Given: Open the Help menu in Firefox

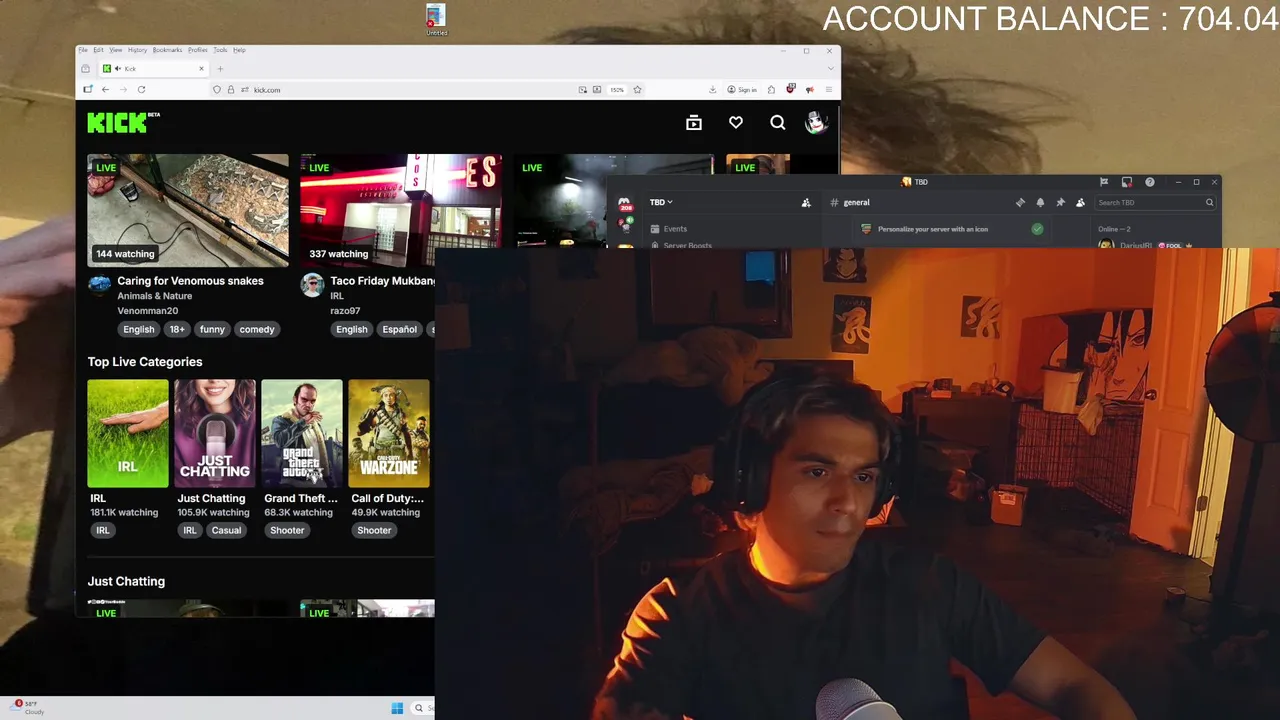Looking at the screenshot, I should [239, 50].
